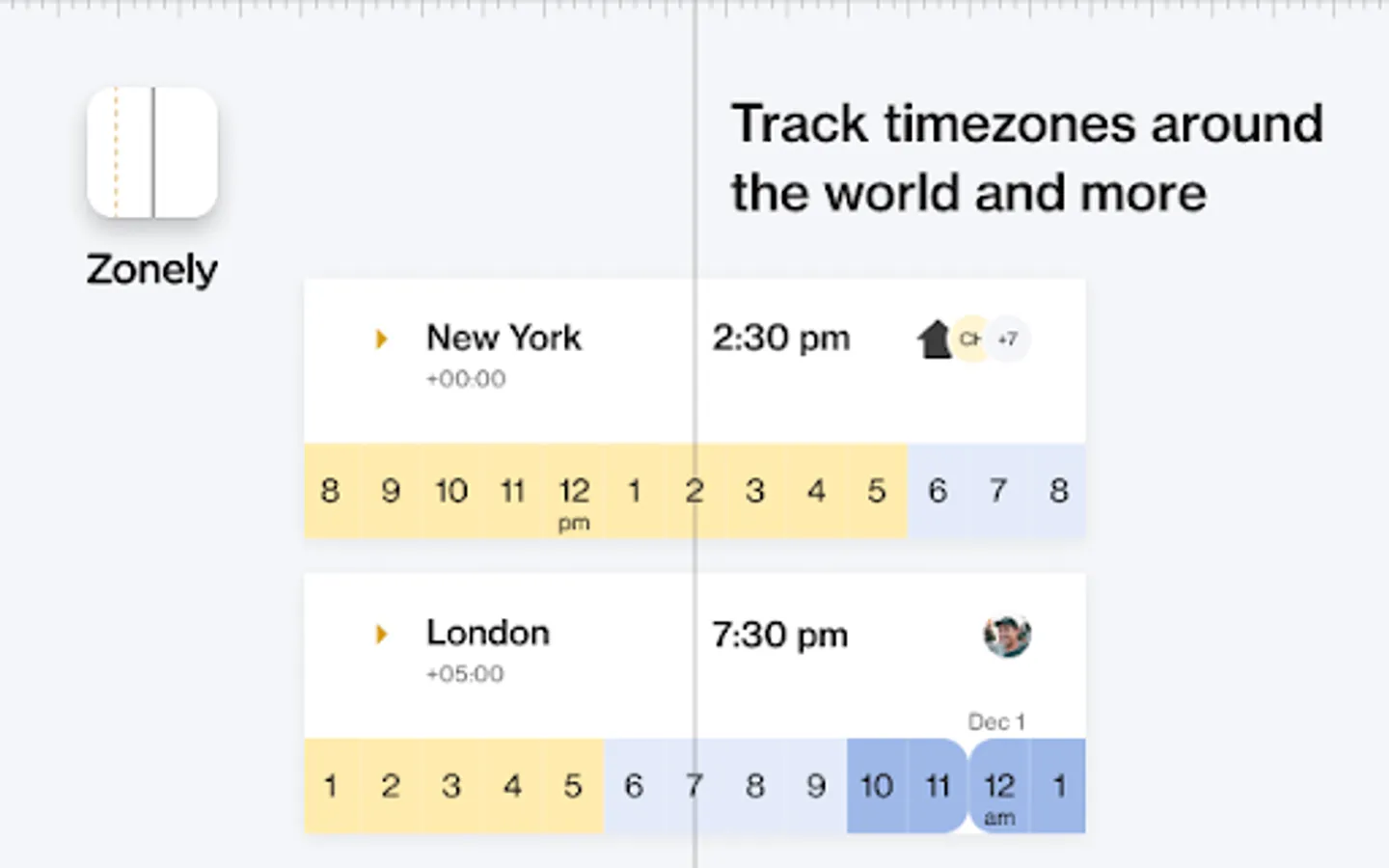1389x868 pixels.
Task: Click the top ruler scale strip
Action: click(694, 9)
